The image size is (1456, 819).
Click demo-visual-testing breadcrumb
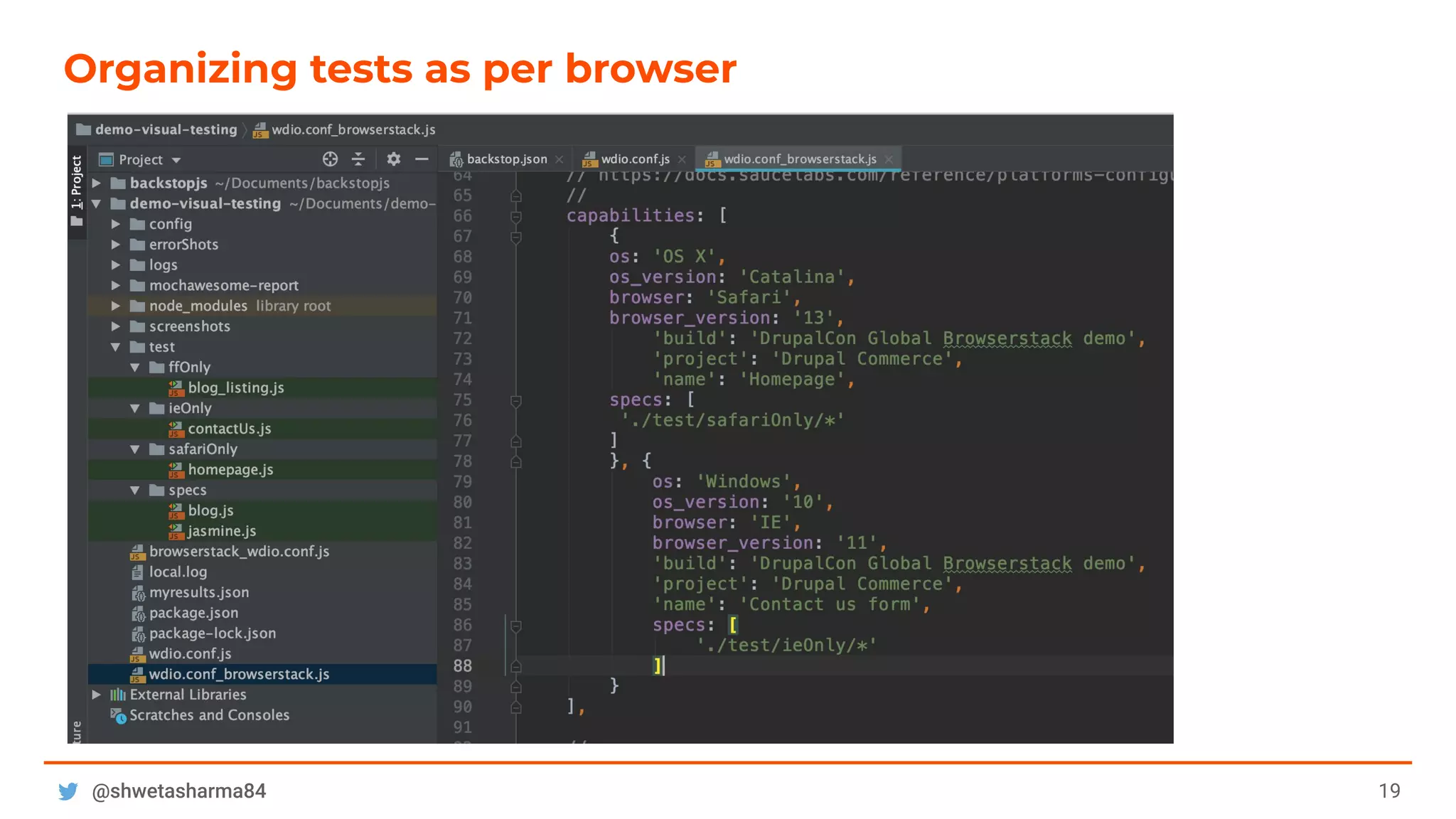[x=156, y=129]
